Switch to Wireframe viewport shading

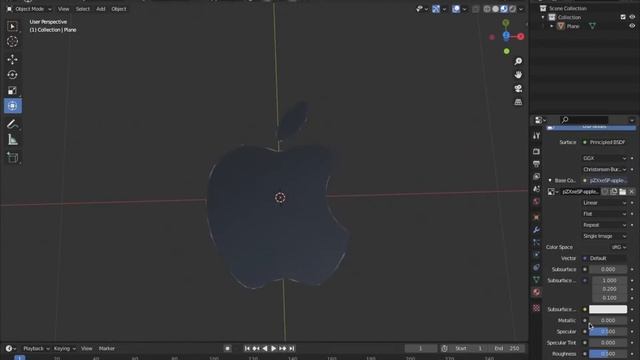(487, 9)
